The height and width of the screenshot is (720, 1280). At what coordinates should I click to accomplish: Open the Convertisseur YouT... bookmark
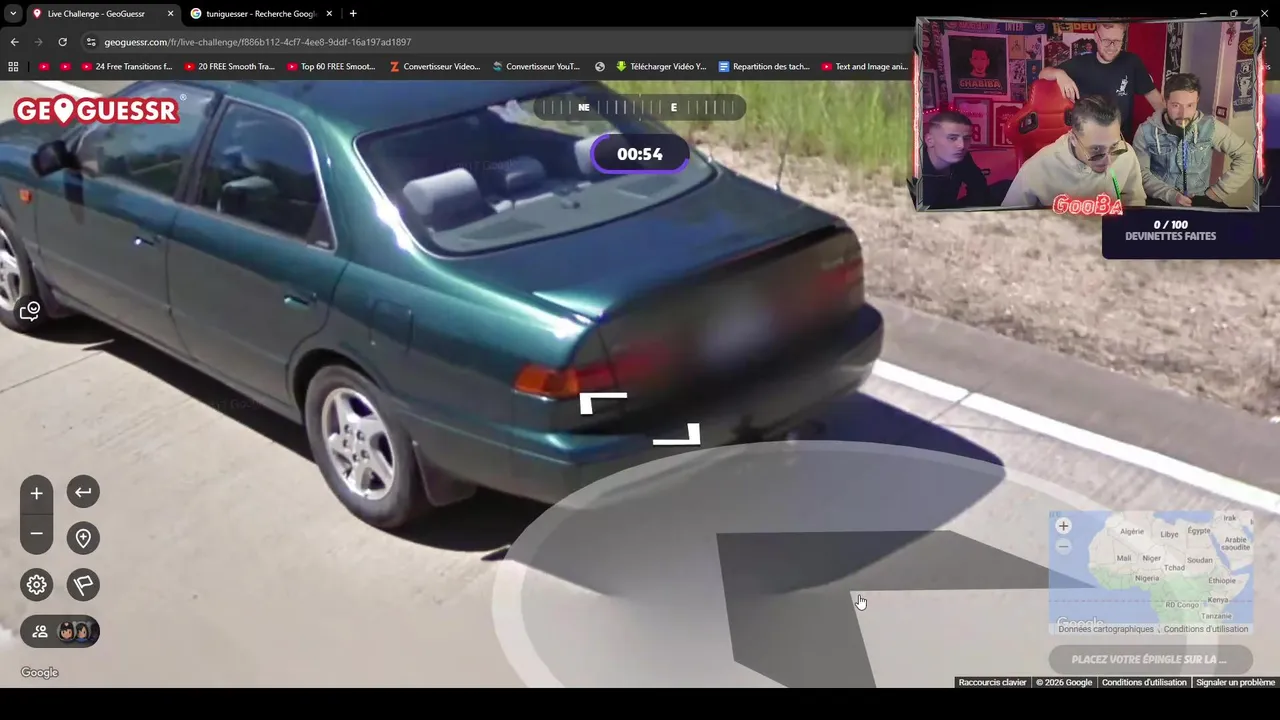[536, 67]
